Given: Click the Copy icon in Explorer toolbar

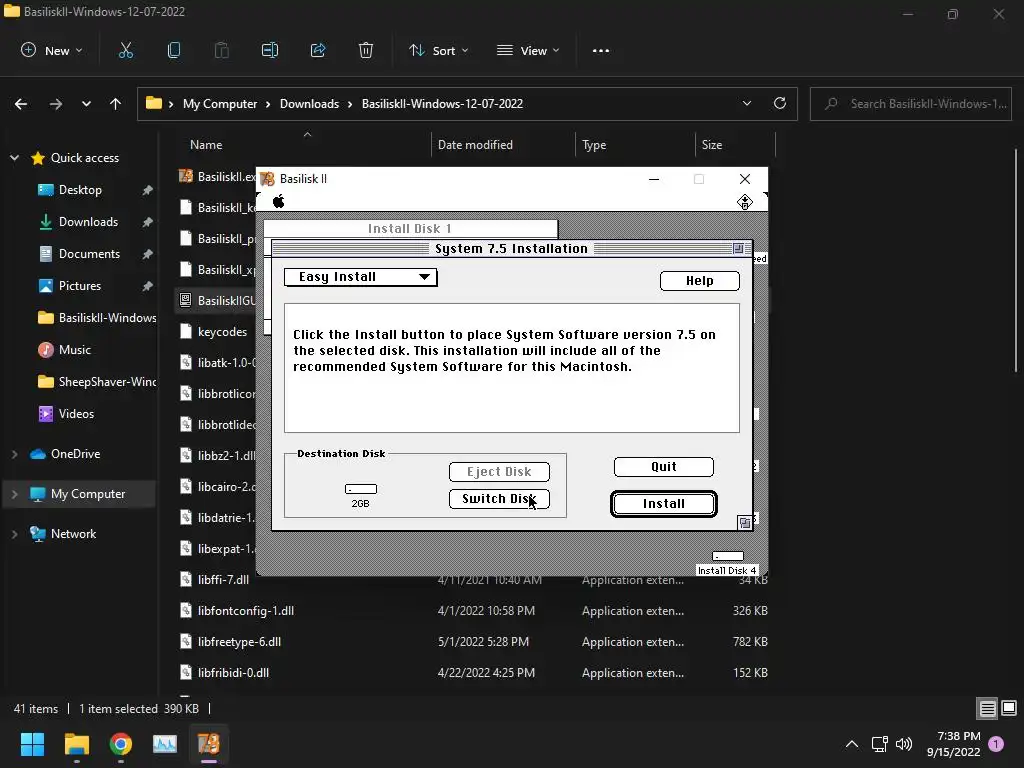Looking at the screenshot, I should (x=174, y=50).
